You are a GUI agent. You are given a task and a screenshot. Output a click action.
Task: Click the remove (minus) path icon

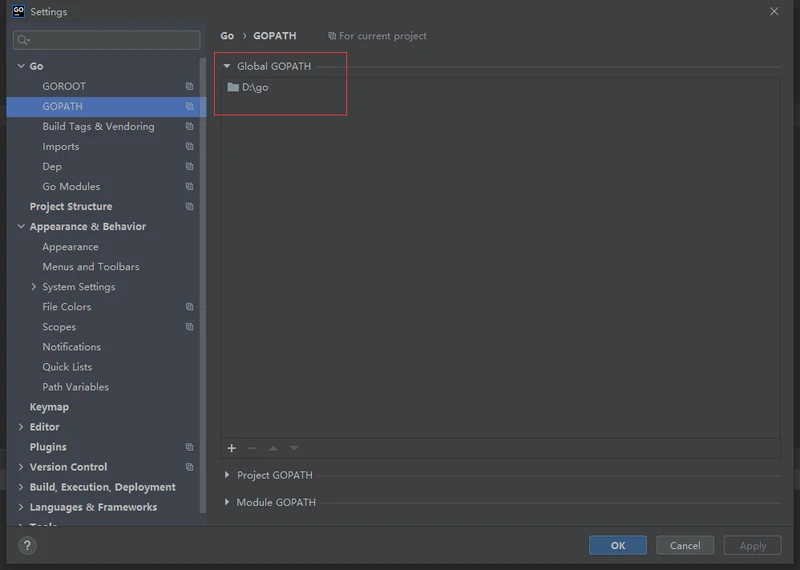coord(252,448)
